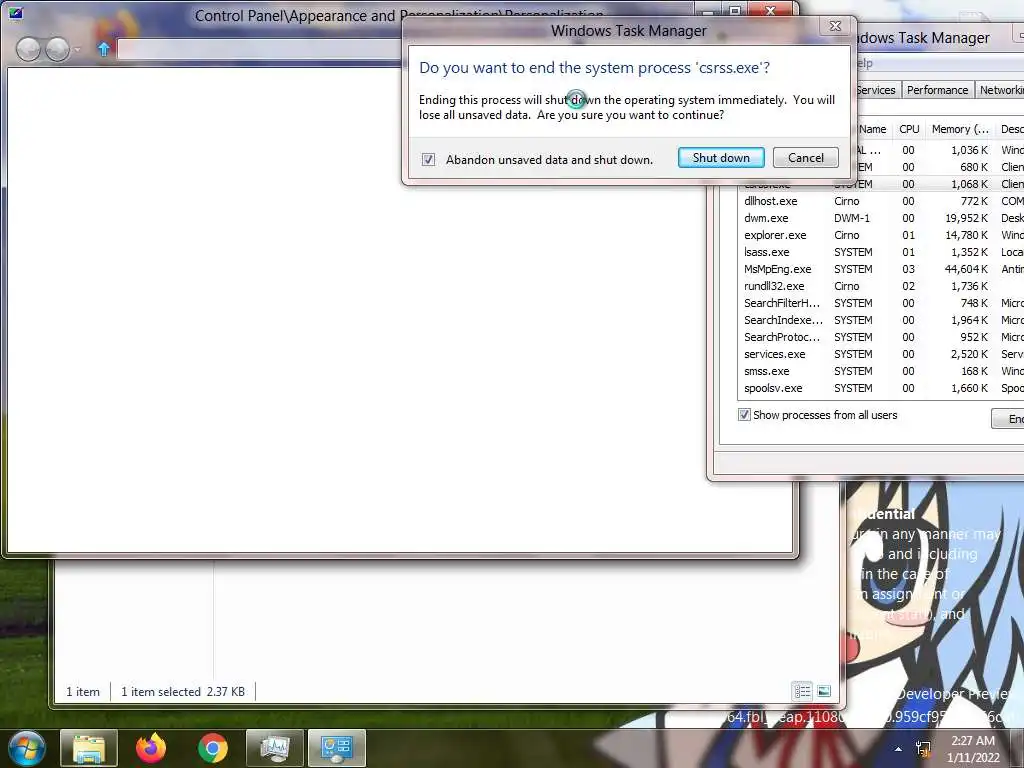The height and width of the screenshot is (768, 1024).
Task: Launch Google Chrome from the taskbar
Action: [213, 748]
